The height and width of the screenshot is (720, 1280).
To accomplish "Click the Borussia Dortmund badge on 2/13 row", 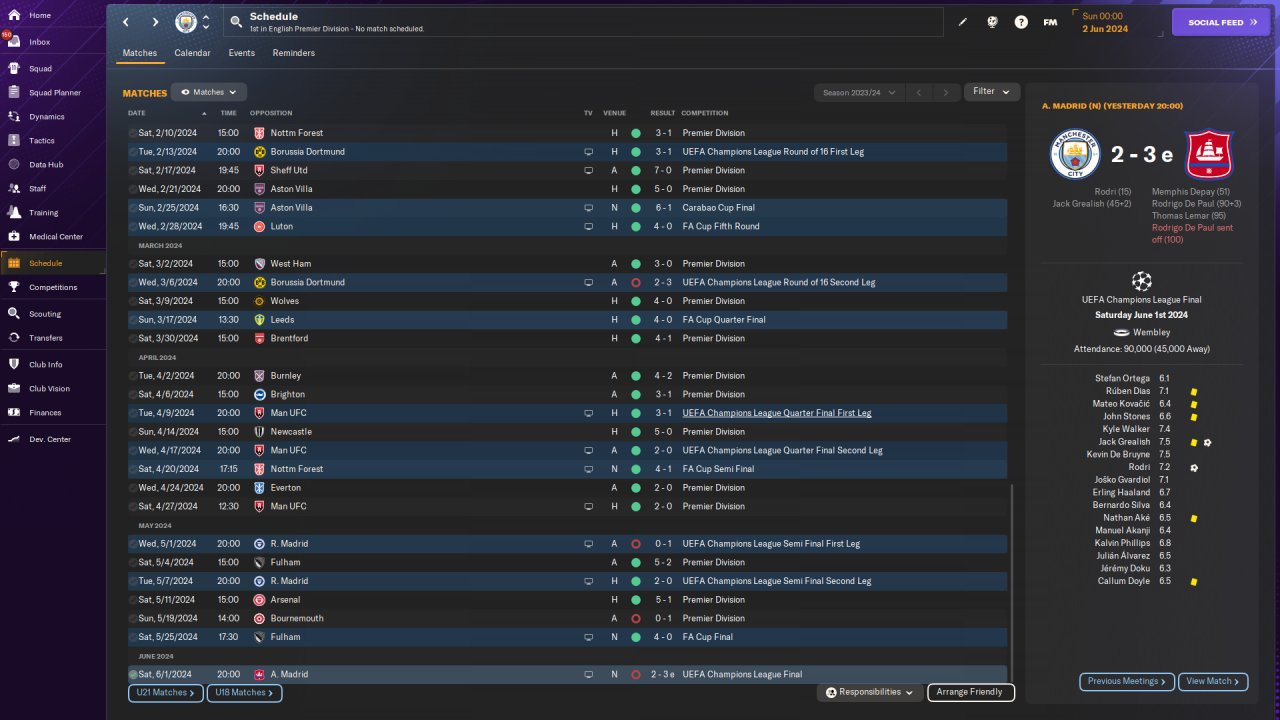I will click(259, 152).
